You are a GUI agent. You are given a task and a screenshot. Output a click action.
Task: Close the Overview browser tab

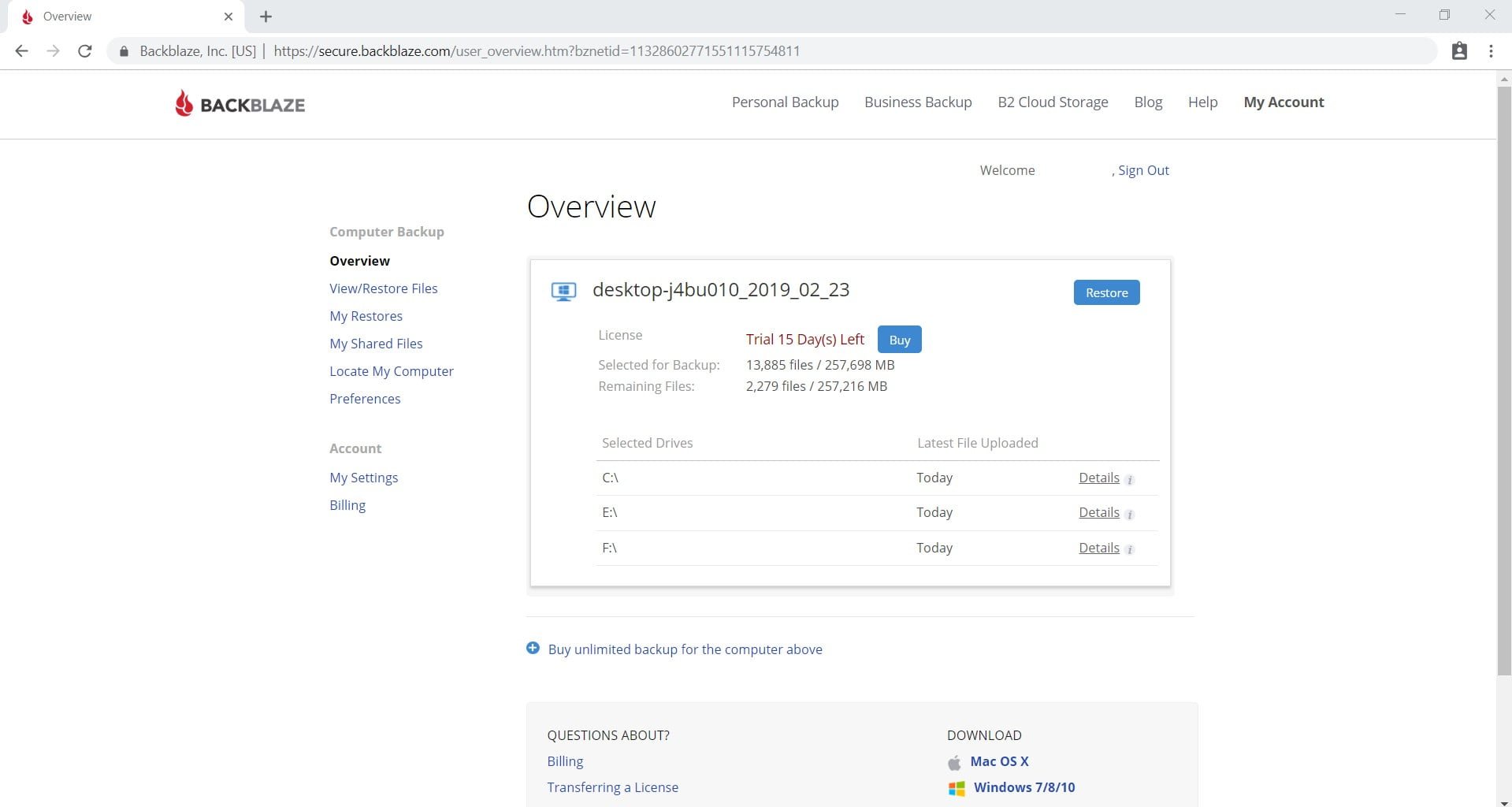pos(228,17)
